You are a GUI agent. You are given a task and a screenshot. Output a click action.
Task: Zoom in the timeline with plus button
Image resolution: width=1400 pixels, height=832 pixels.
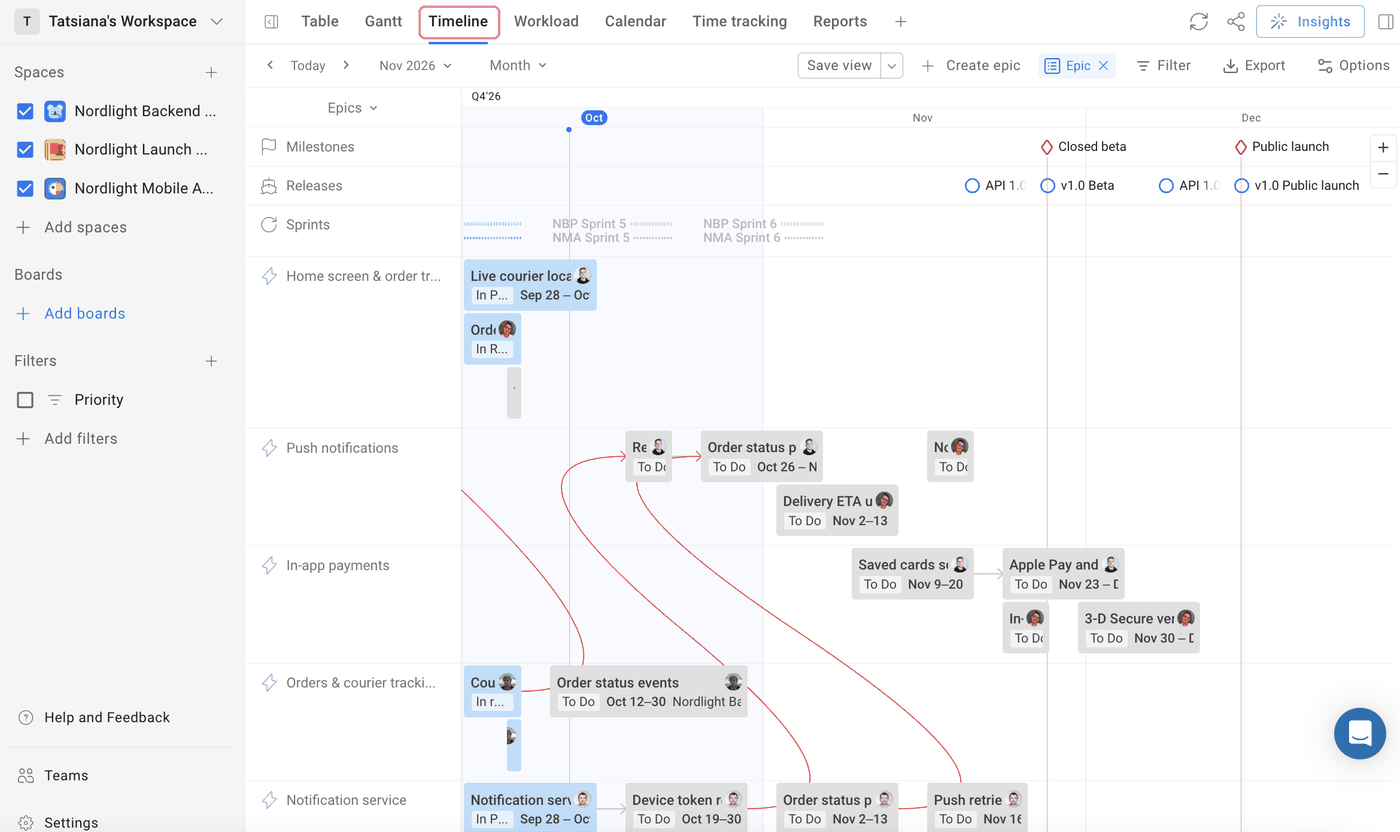click(1383, 147)
